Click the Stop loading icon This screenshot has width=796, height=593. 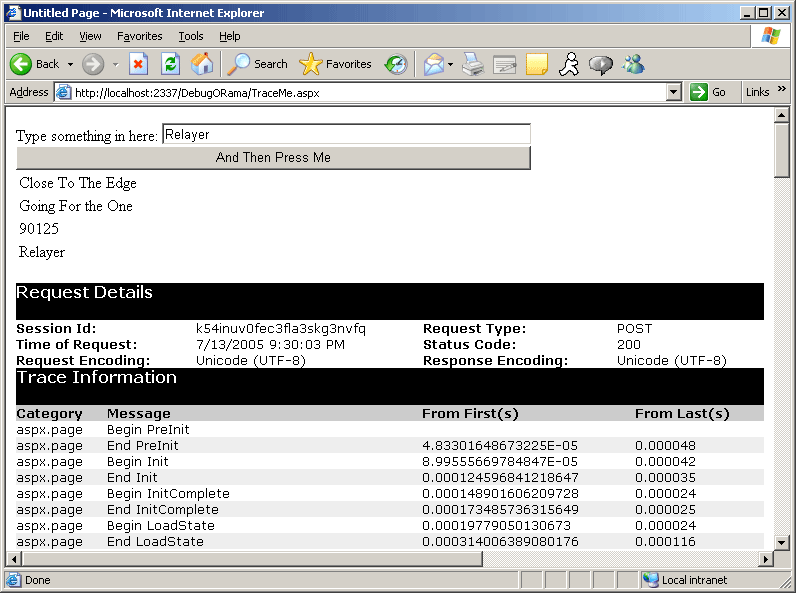pos(138,64)
